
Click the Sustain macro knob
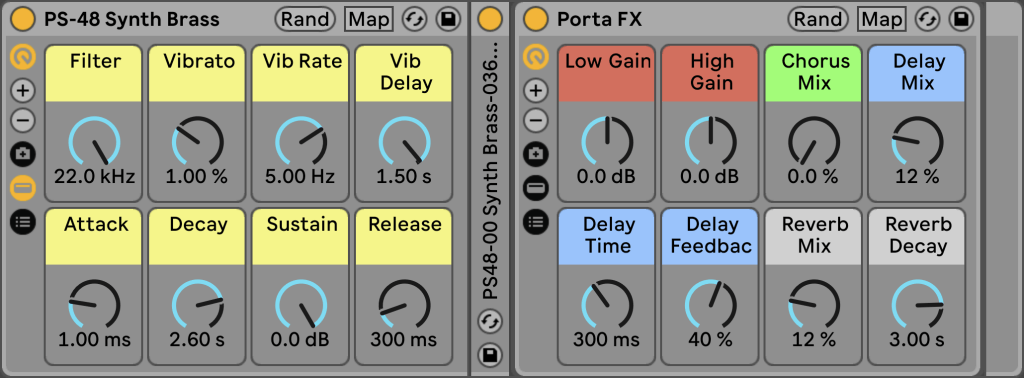[301, 305]
